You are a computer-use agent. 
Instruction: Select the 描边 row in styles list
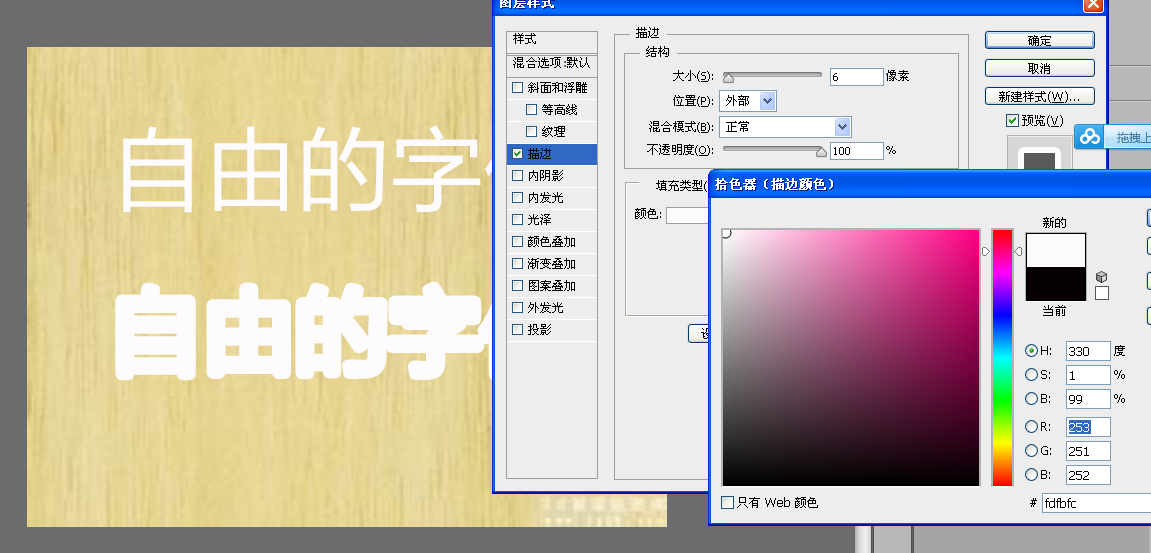tap(552, 153)
